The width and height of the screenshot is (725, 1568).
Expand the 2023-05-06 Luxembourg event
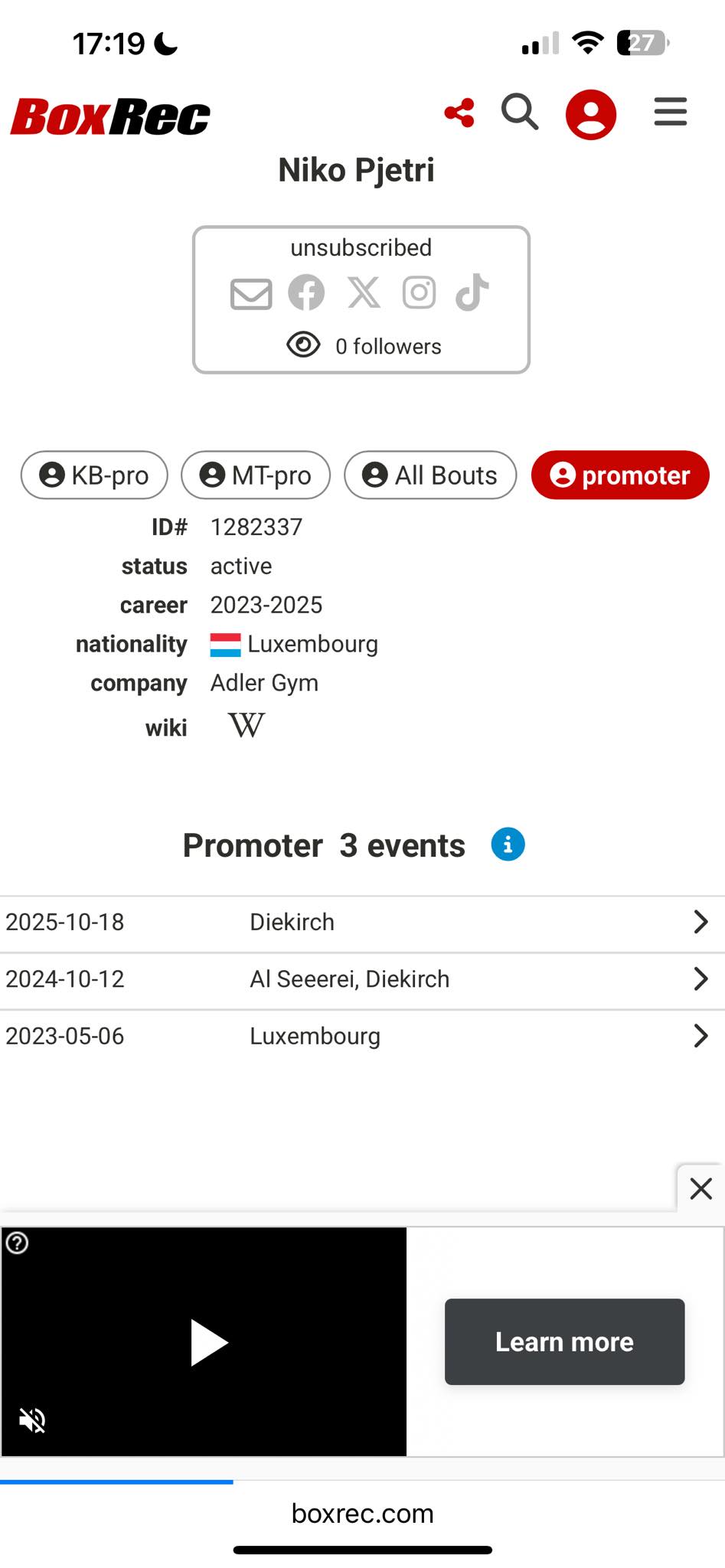(x=700, y=1036)
